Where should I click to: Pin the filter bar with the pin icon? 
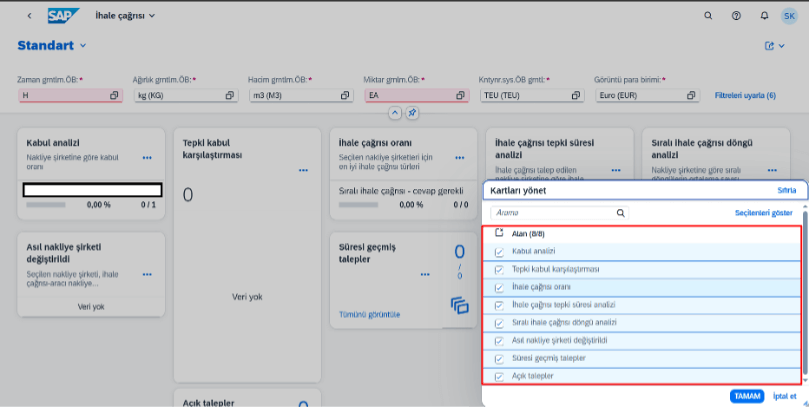click(x=413, y=114)
